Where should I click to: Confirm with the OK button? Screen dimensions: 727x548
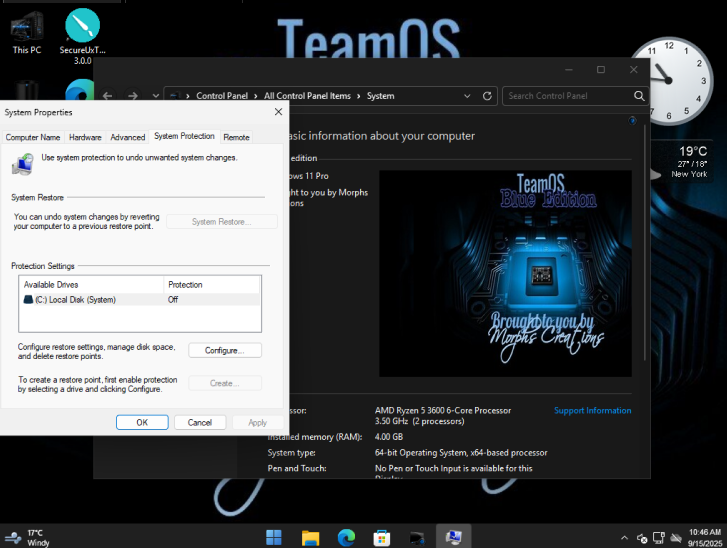pos(142,422)
